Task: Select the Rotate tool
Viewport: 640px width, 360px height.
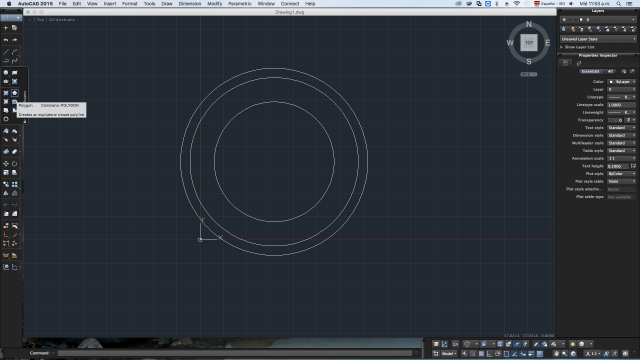Action: click(15, 164)
